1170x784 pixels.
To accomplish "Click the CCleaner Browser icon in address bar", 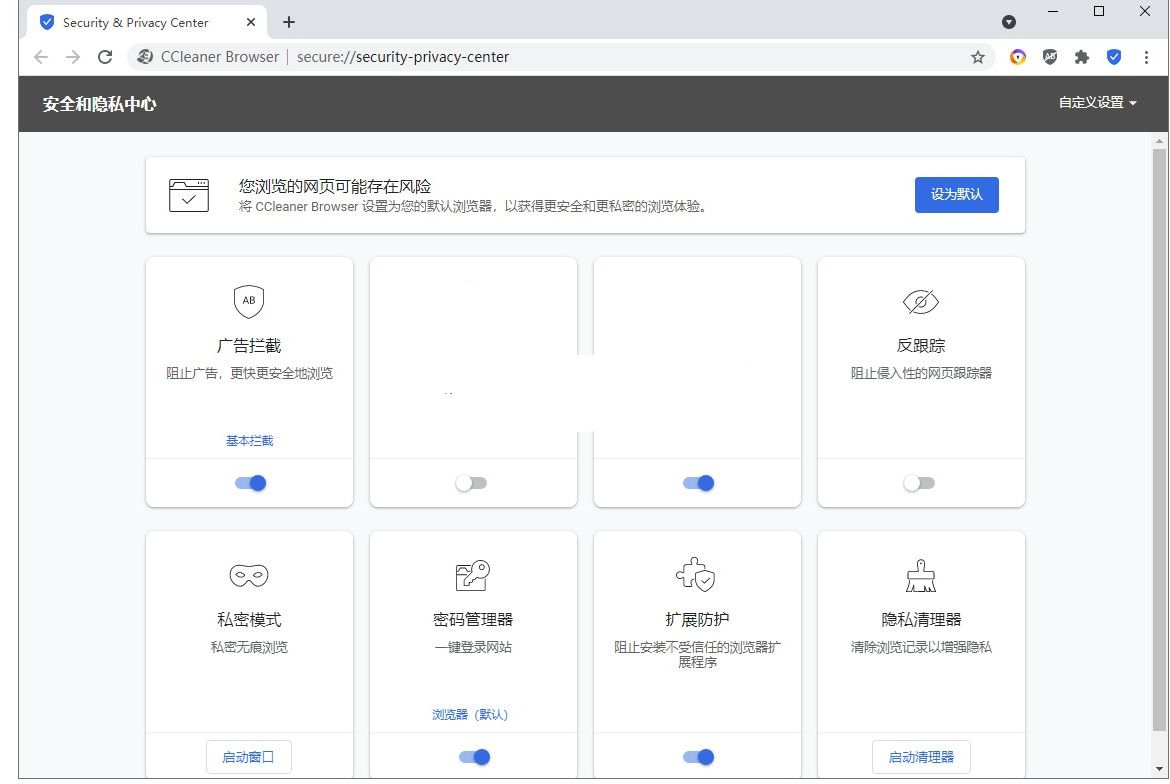I will 144,57.
